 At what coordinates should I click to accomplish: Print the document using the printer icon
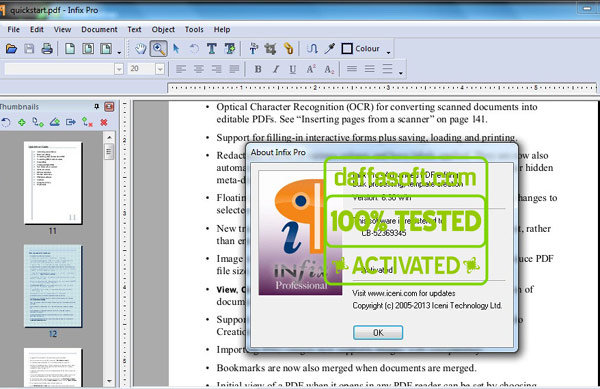click(47, 49)
